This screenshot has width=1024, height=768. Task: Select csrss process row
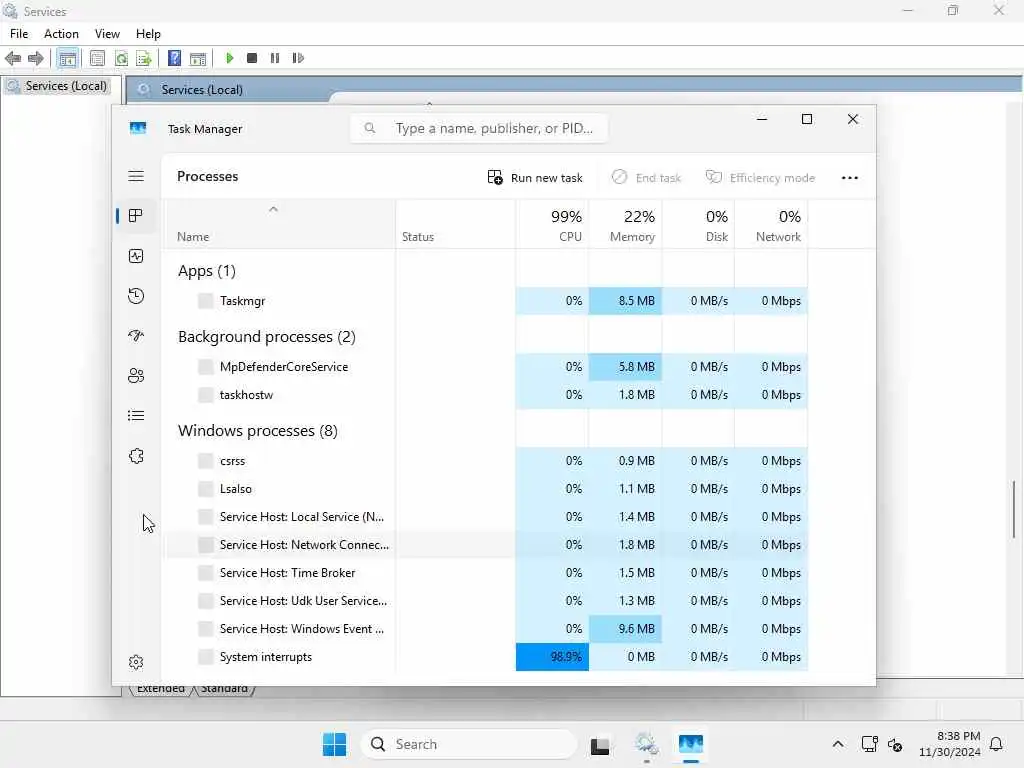tap(487, 461)
